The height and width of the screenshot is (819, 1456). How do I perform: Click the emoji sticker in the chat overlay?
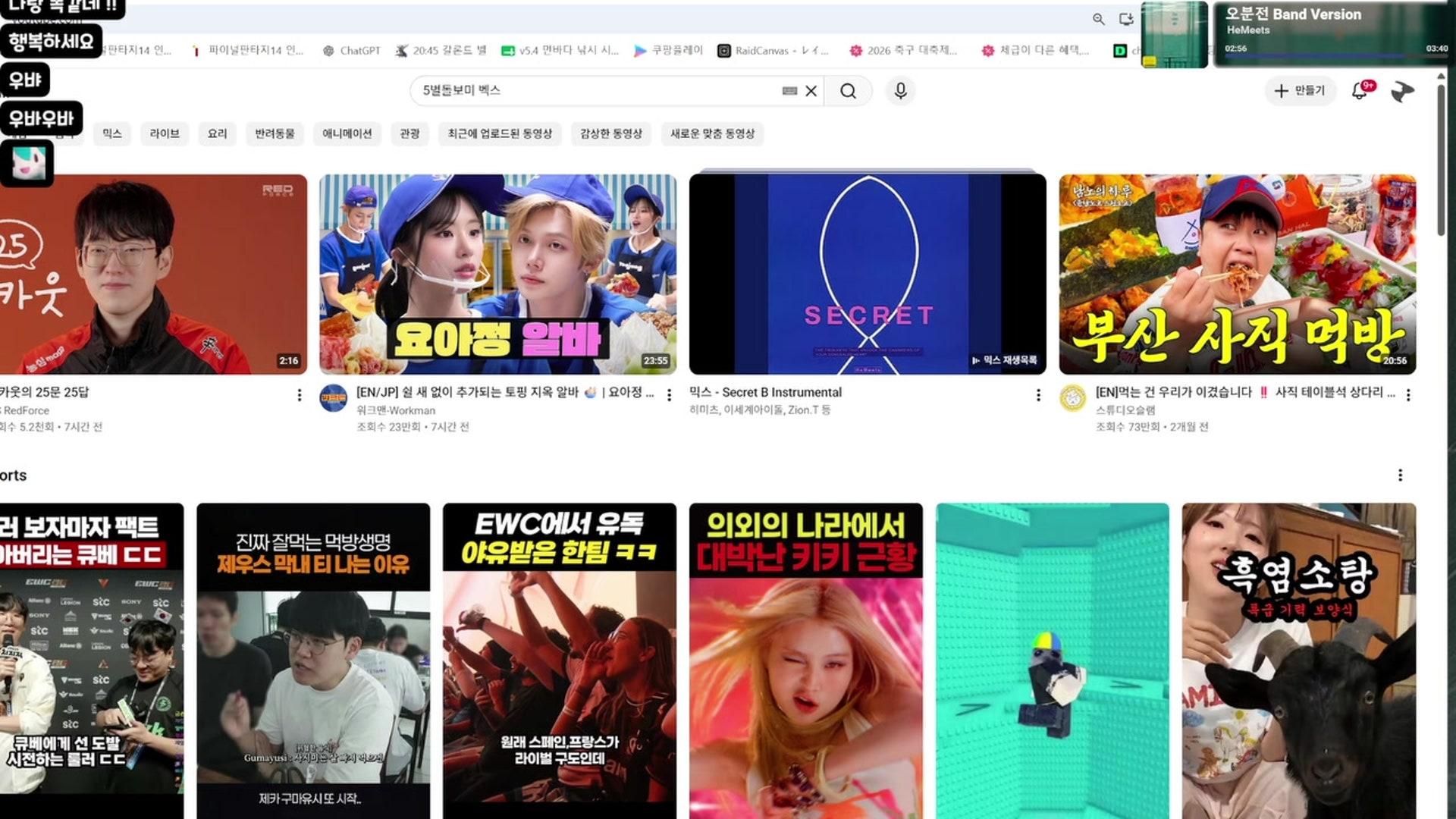click(x=28, y=162)
